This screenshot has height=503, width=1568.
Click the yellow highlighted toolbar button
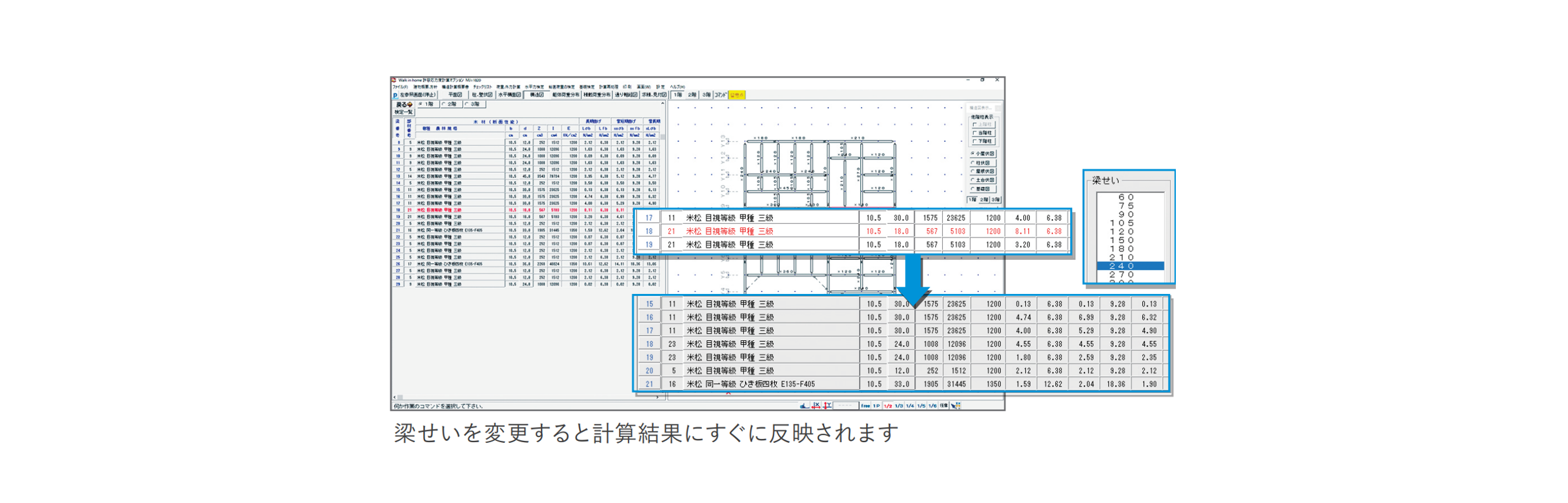[x=737, y=95]
